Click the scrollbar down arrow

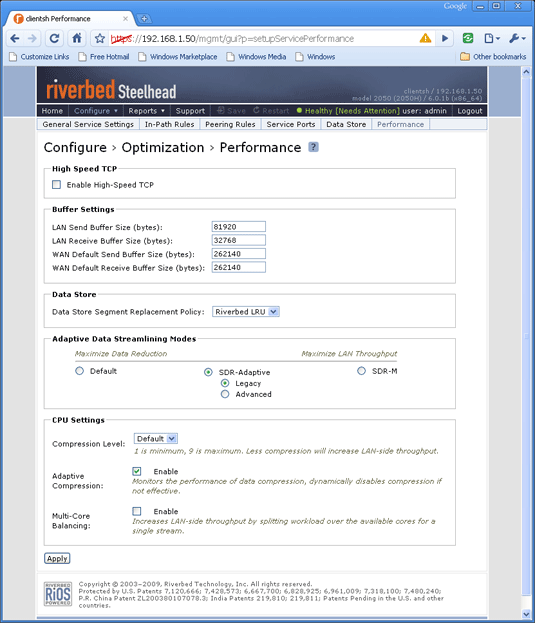(526, 613)
